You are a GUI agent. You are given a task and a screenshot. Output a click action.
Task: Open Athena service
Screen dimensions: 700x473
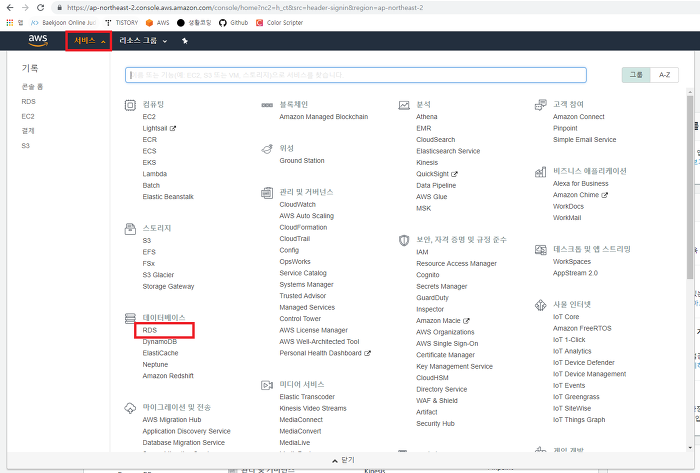(426, 117)
